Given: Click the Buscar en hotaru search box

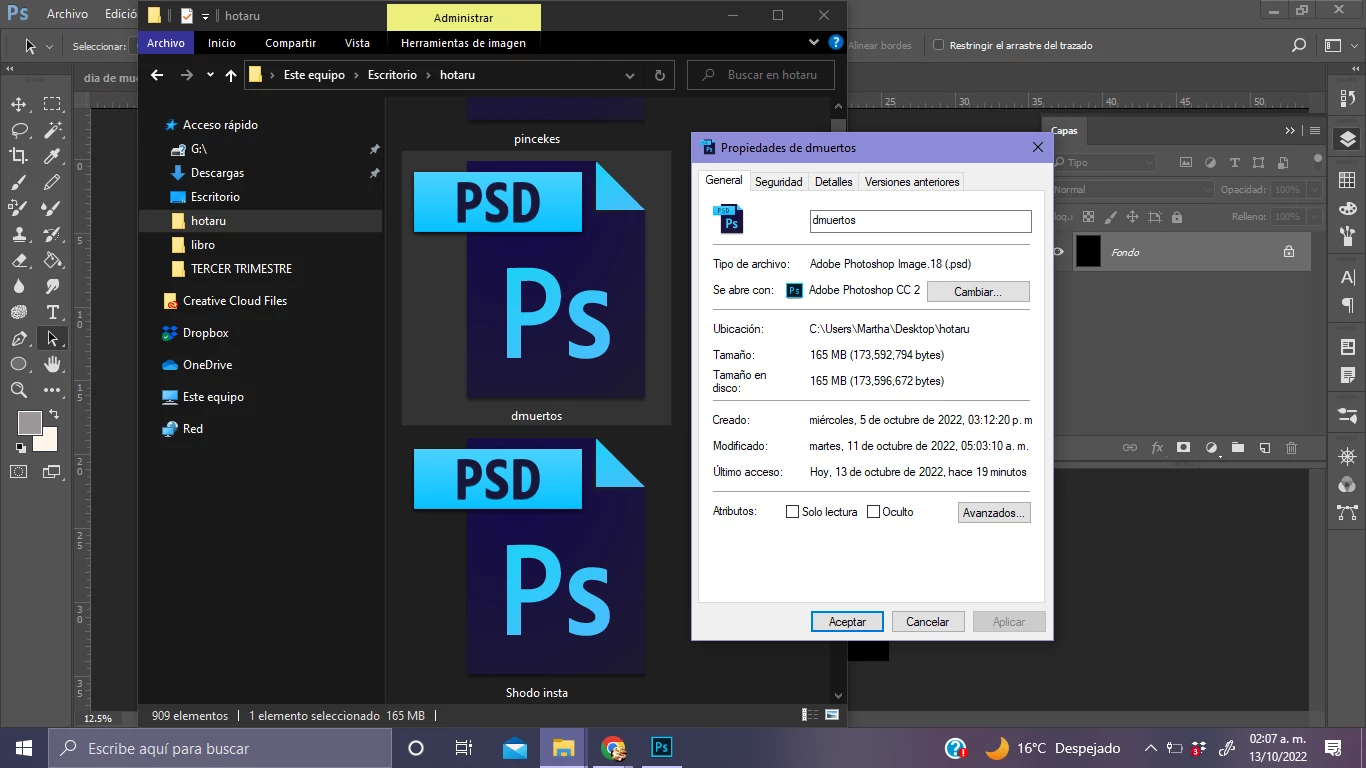Looking at the screenshot, I should (x=762, y=75).
